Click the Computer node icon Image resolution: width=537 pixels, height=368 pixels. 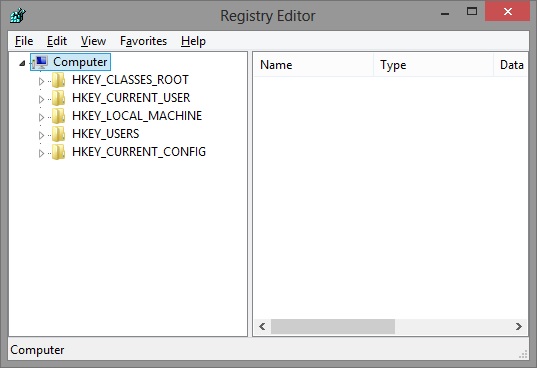coord(41,62)
